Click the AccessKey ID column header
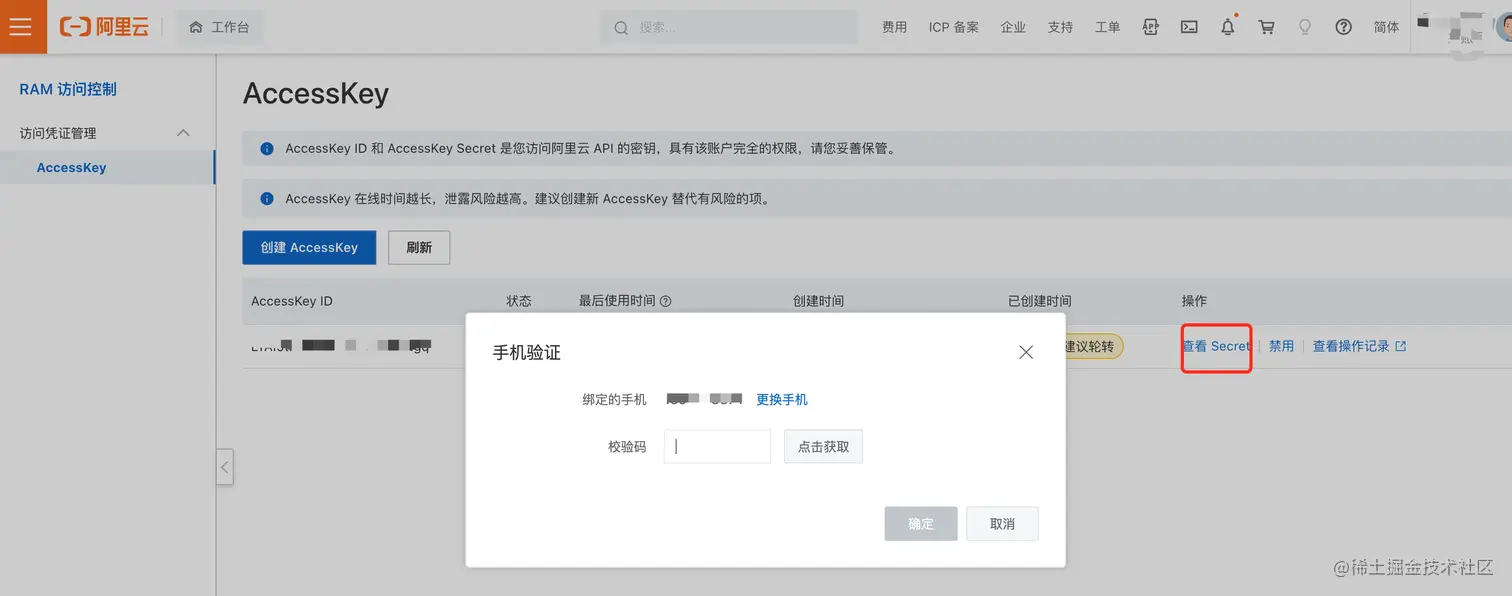Screen dimensions: 1512x596 tap(292, 301)
